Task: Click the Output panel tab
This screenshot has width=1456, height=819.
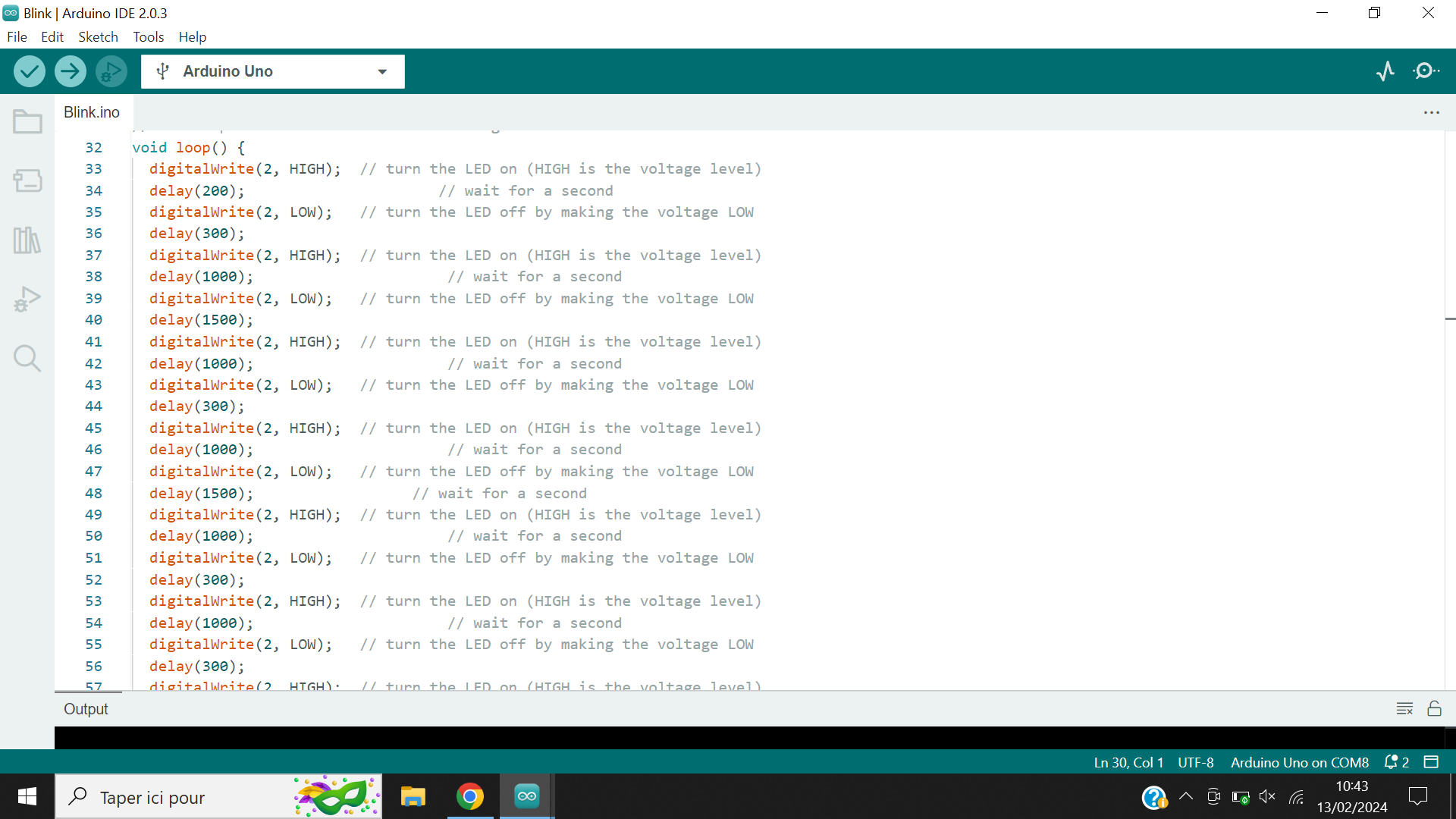Action: (86, 708)
